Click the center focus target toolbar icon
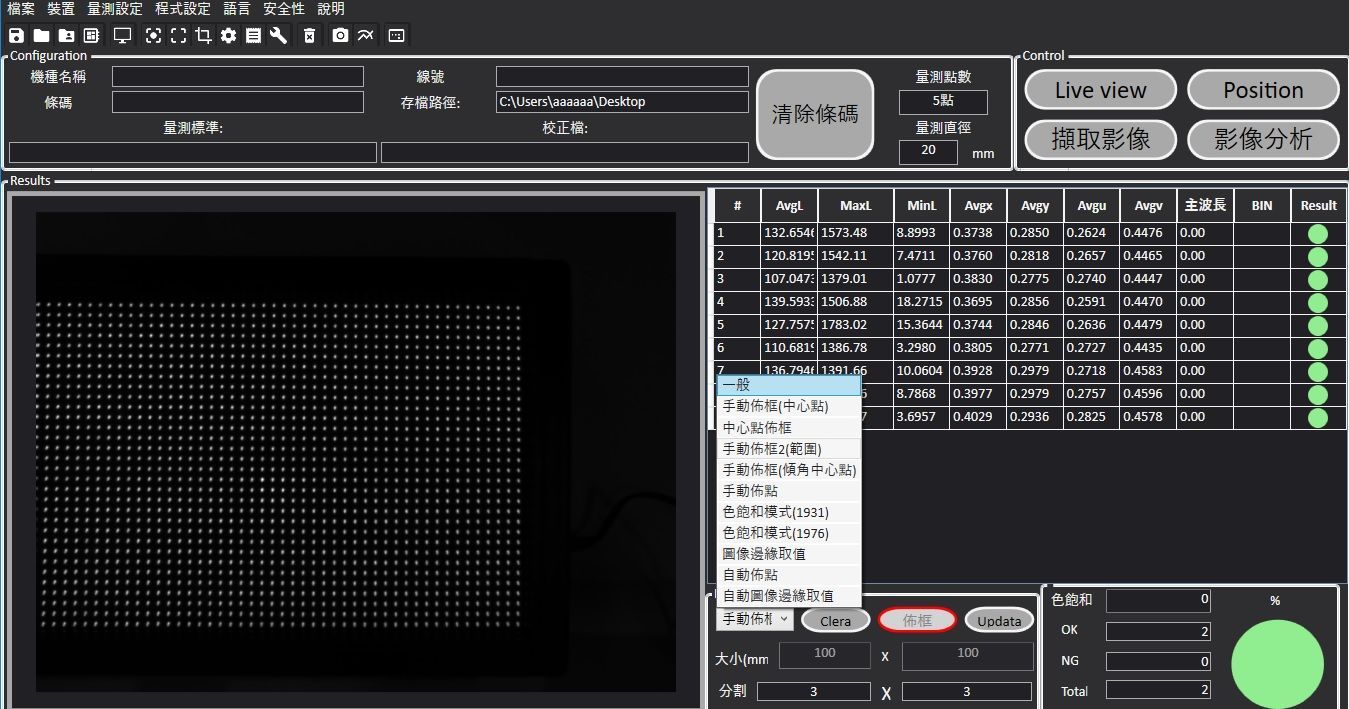Image resolution: width=1349 pixels, height=709 pixels. tap(153, 35)
